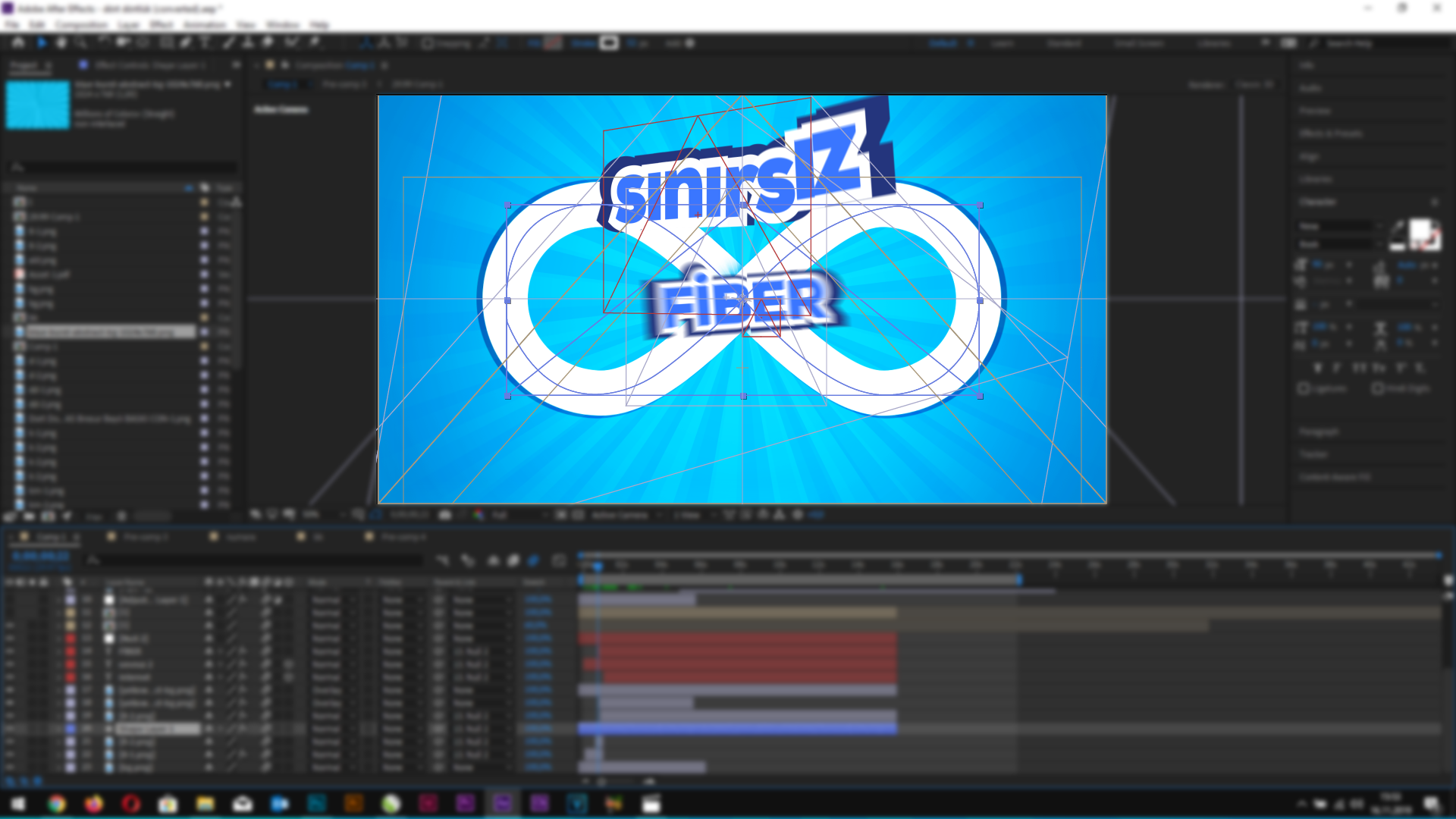This screenshot has width=1456, height=819.
Task: Select the Selection arrow tool
Action: coord(42,43)
